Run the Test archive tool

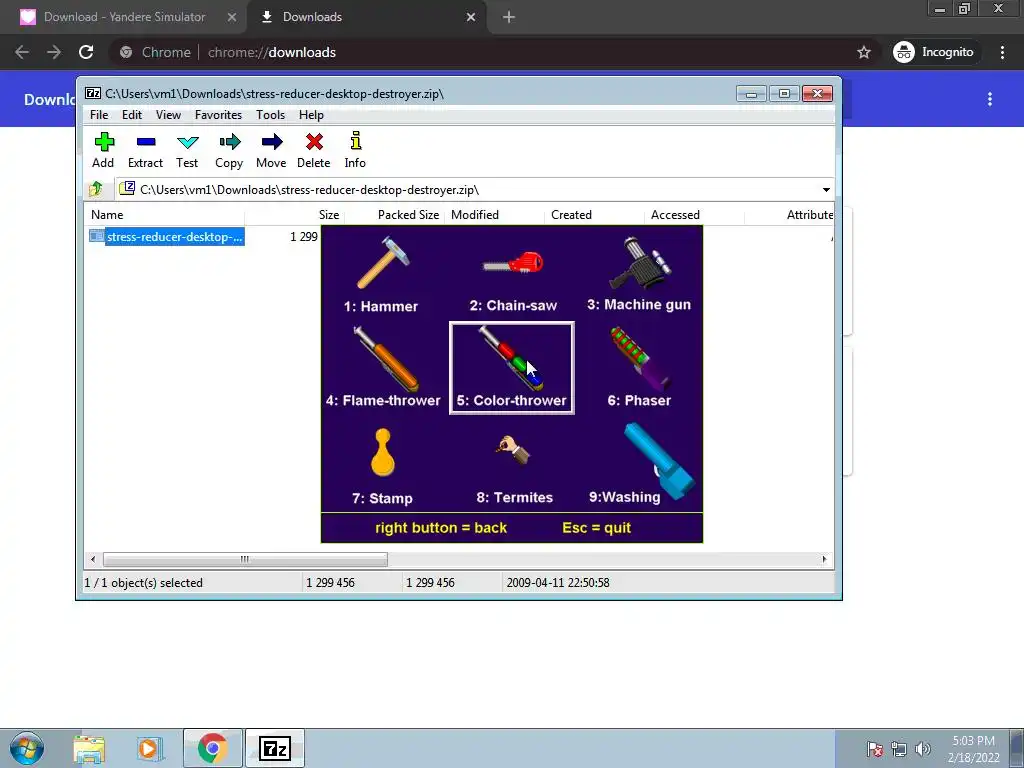187,150
